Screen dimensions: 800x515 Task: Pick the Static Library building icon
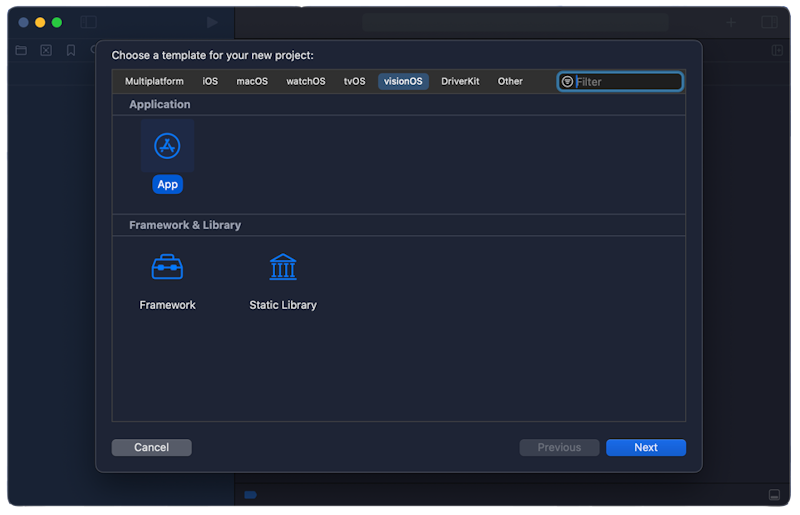283,268
